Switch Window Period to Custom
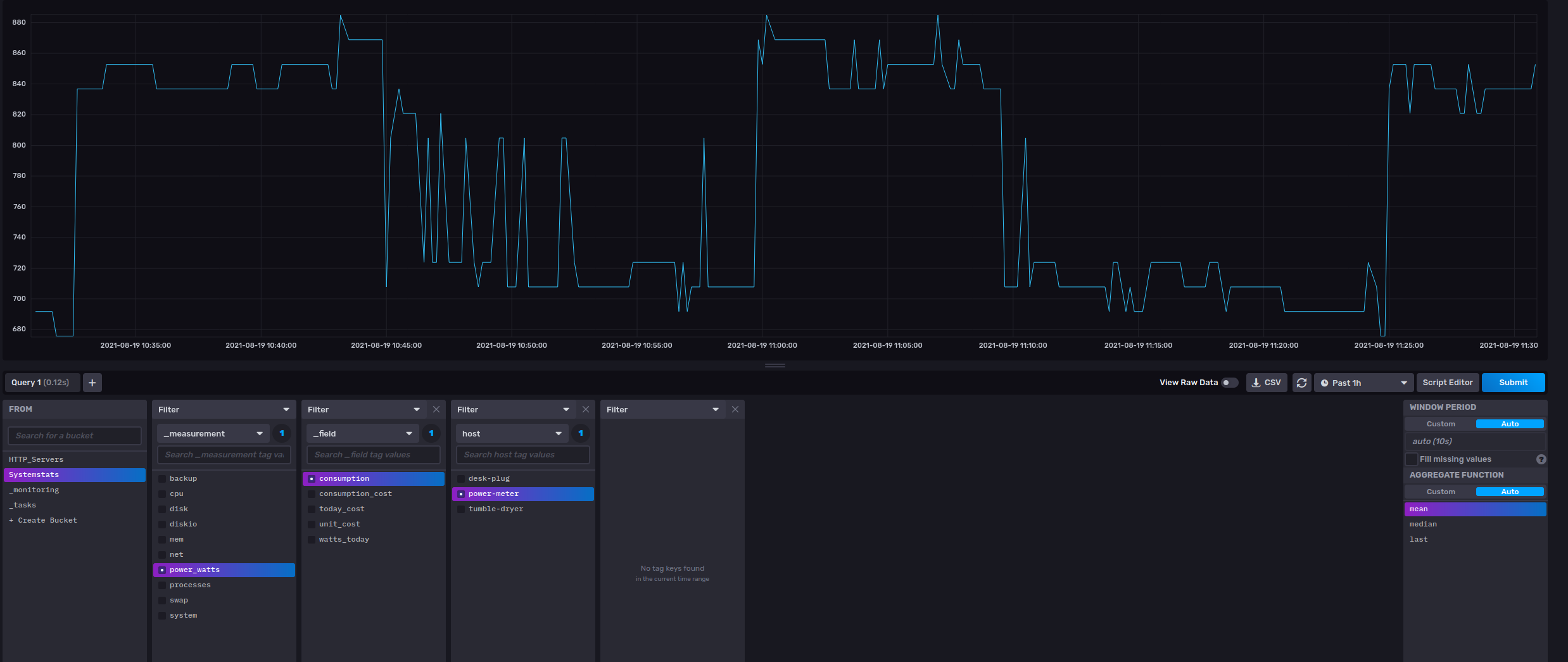This screenshot has width=1568, height=662. click(x=1441, y=424)
